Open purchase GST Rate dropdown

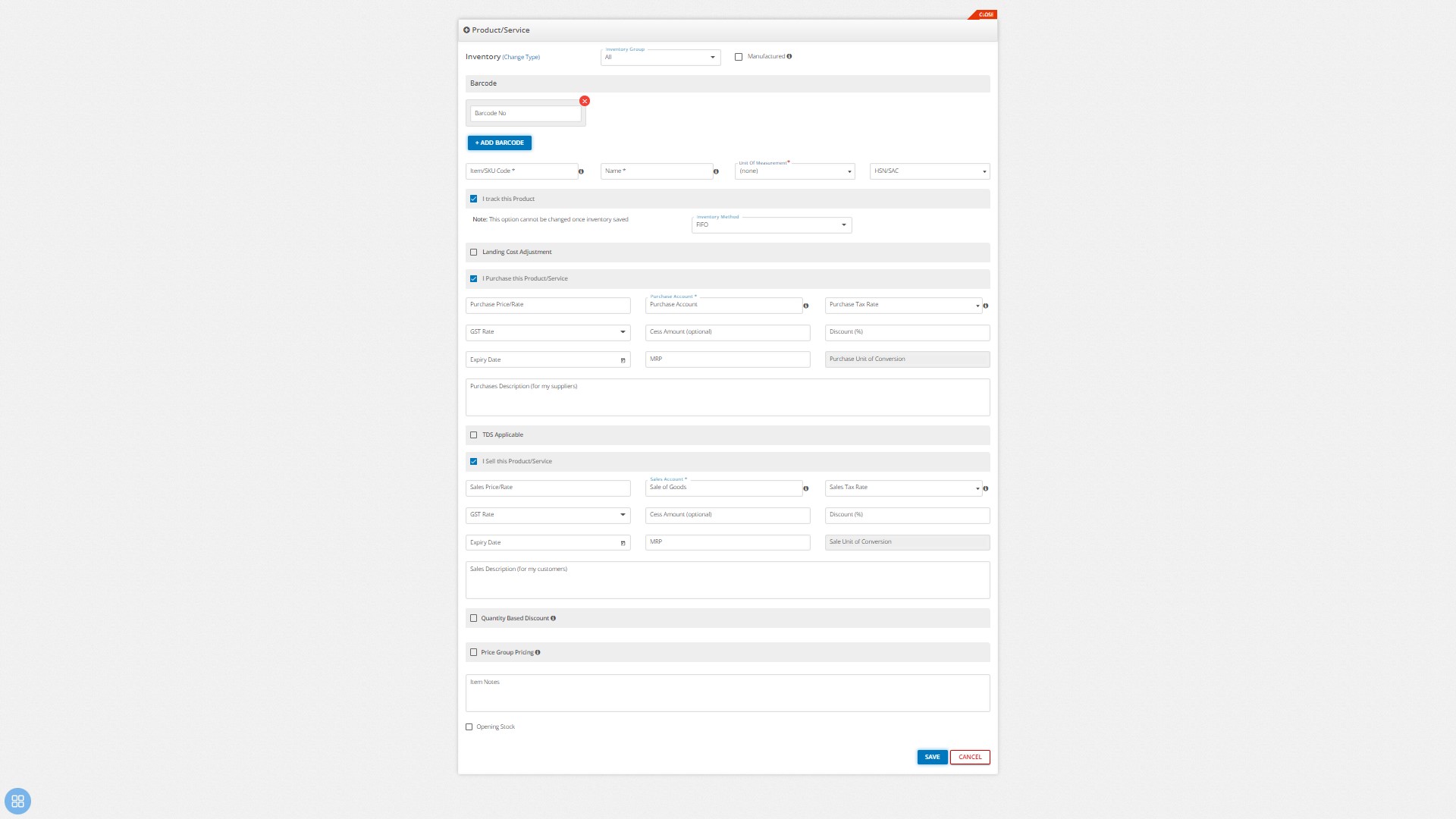pos(548,332)
